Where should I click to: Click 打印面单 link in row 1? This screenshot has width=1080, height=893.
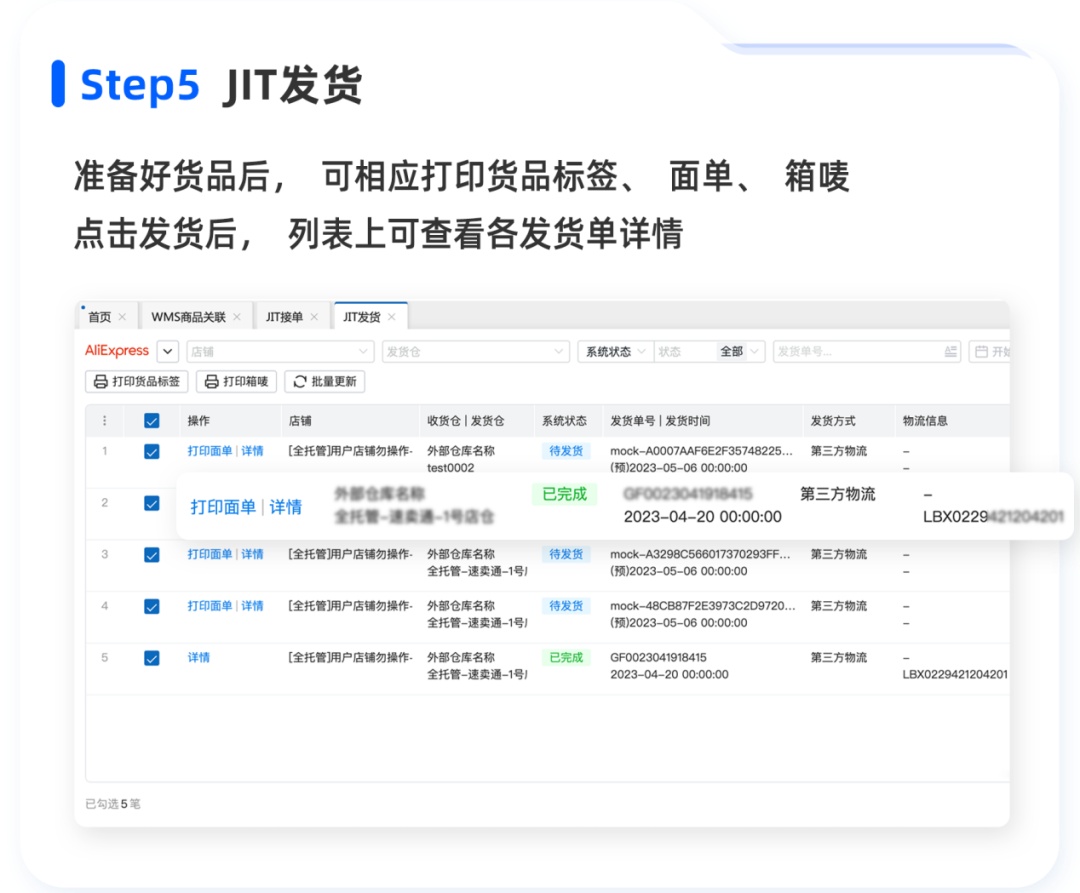[x=210, y=451]
